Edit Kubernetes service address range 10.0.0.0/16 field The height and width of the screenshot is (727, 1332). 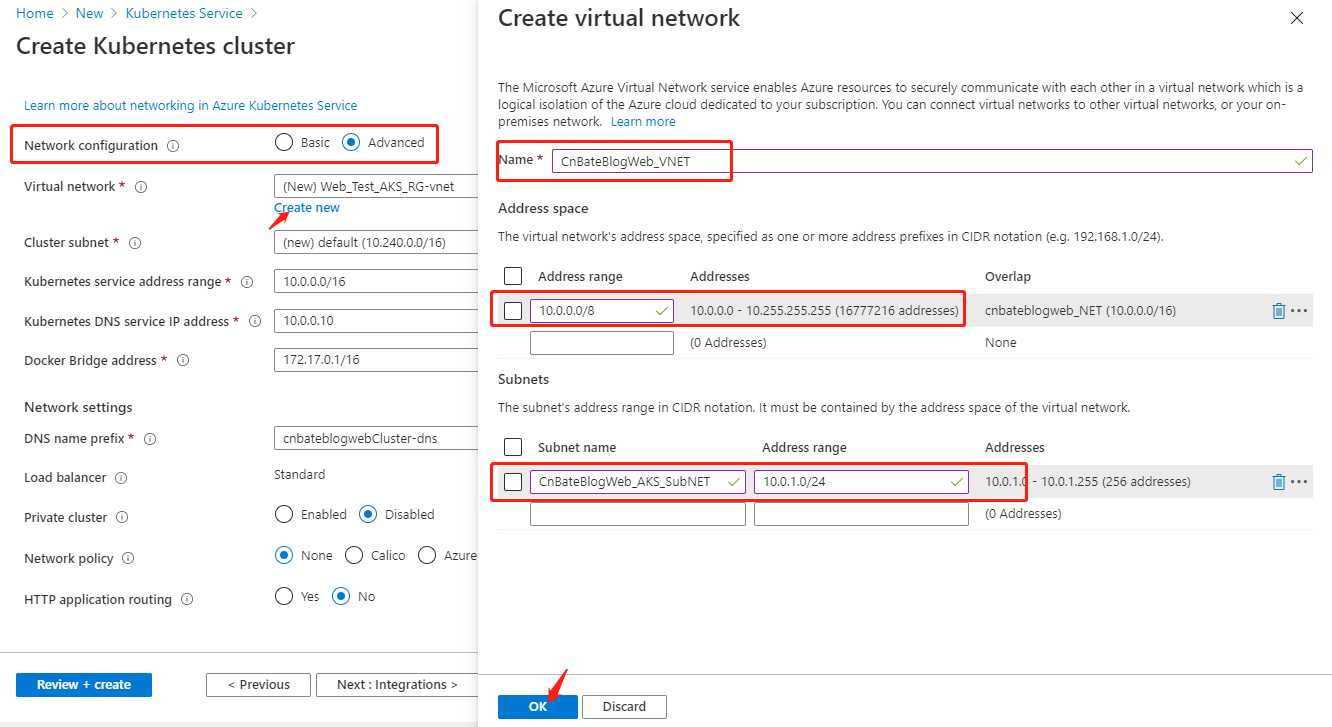tap(376, 282)
